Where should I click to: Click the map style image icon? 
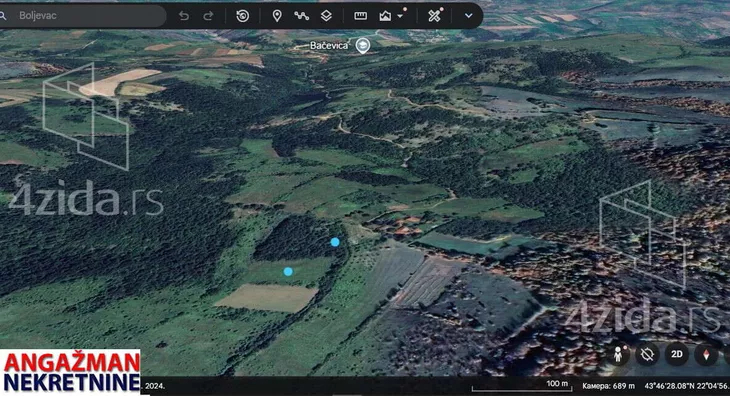click(x=385, y=16)
